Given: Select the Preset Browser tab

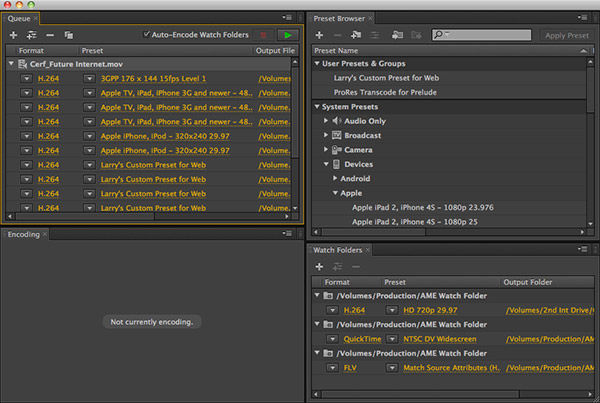Looking at the screenshot, I should tap(338, 18).
